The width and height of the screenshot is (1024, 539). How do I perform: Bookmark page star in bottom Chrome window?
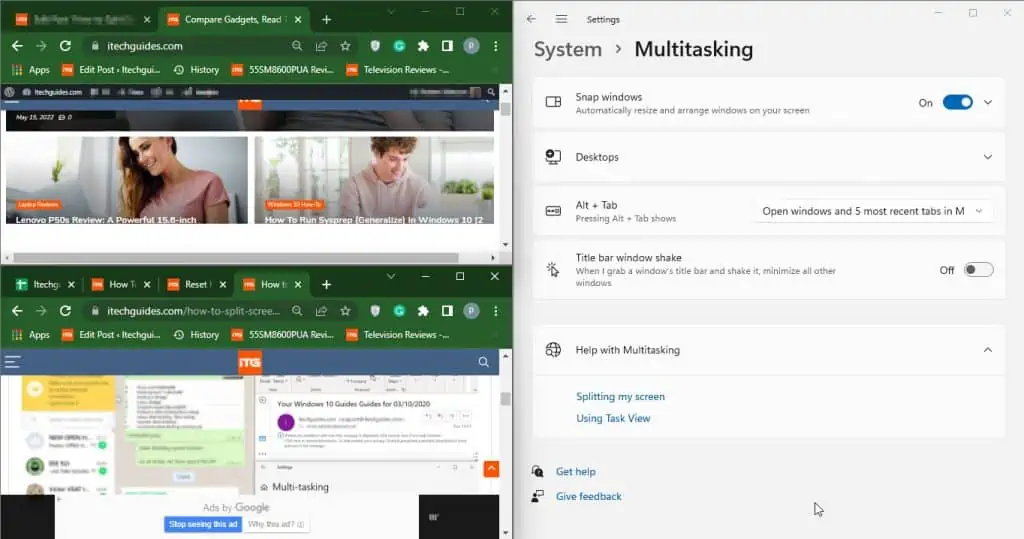coord(345,311)
